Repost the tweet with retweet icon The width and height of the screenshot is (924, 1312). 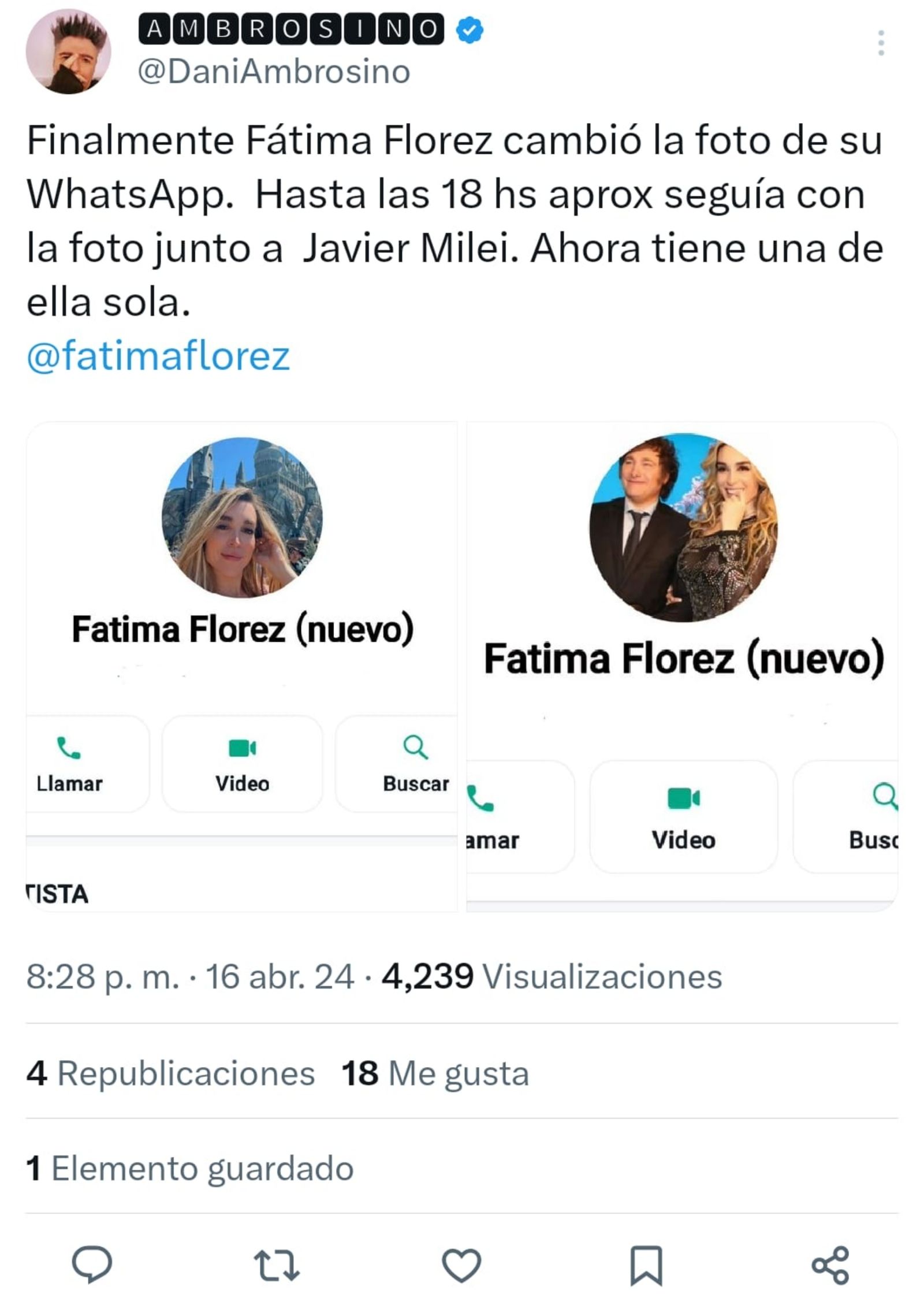pyautogui.click(x=277, y=1265)
